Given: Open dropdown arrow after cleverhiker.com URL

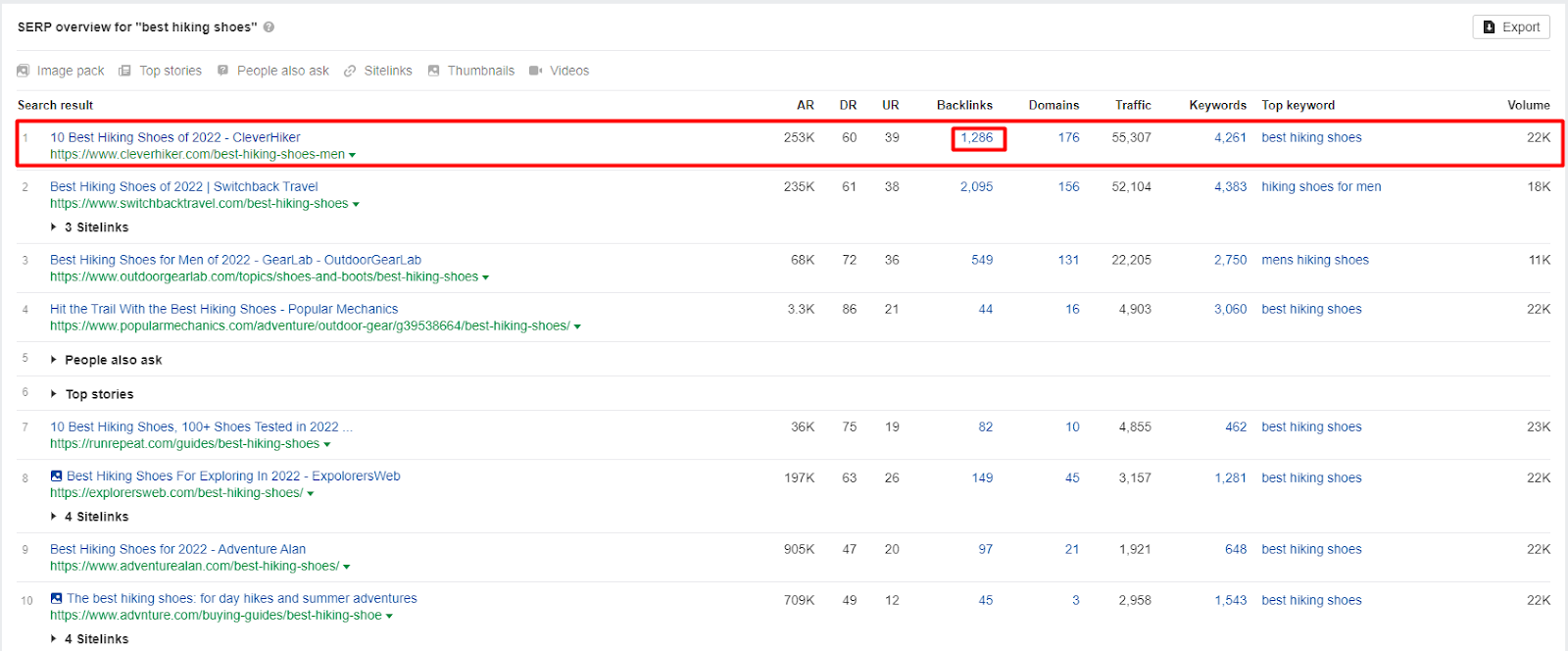Looking at the screenshot, I should click(x=352, y=155).
